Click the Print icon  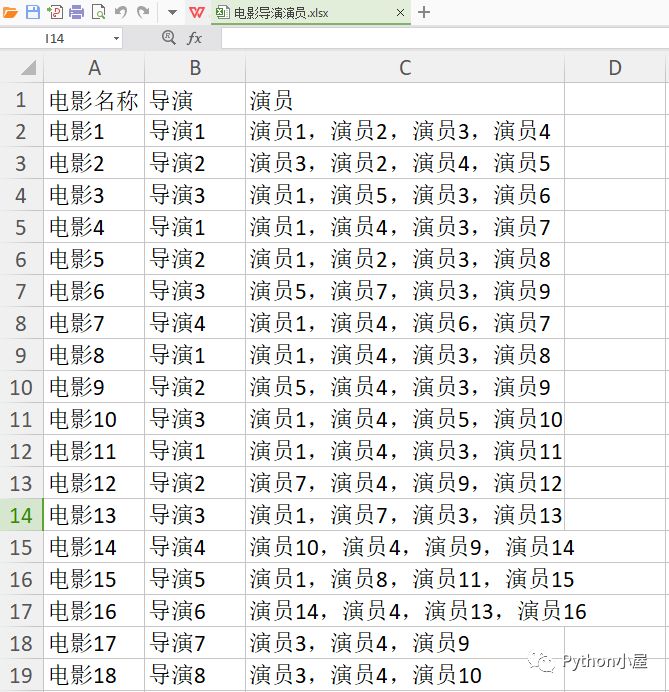(77, 12)
